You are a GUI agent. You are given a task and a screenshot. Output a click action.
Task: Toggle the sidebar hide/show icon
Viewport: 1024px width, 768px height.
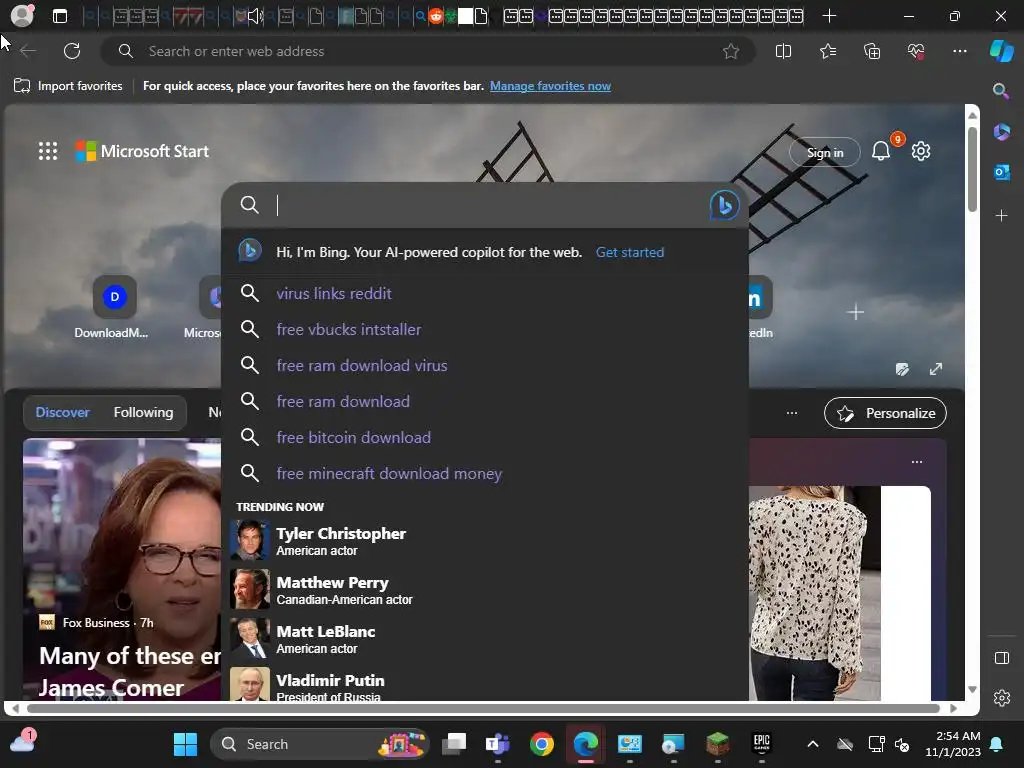[x=1001, y=658]
